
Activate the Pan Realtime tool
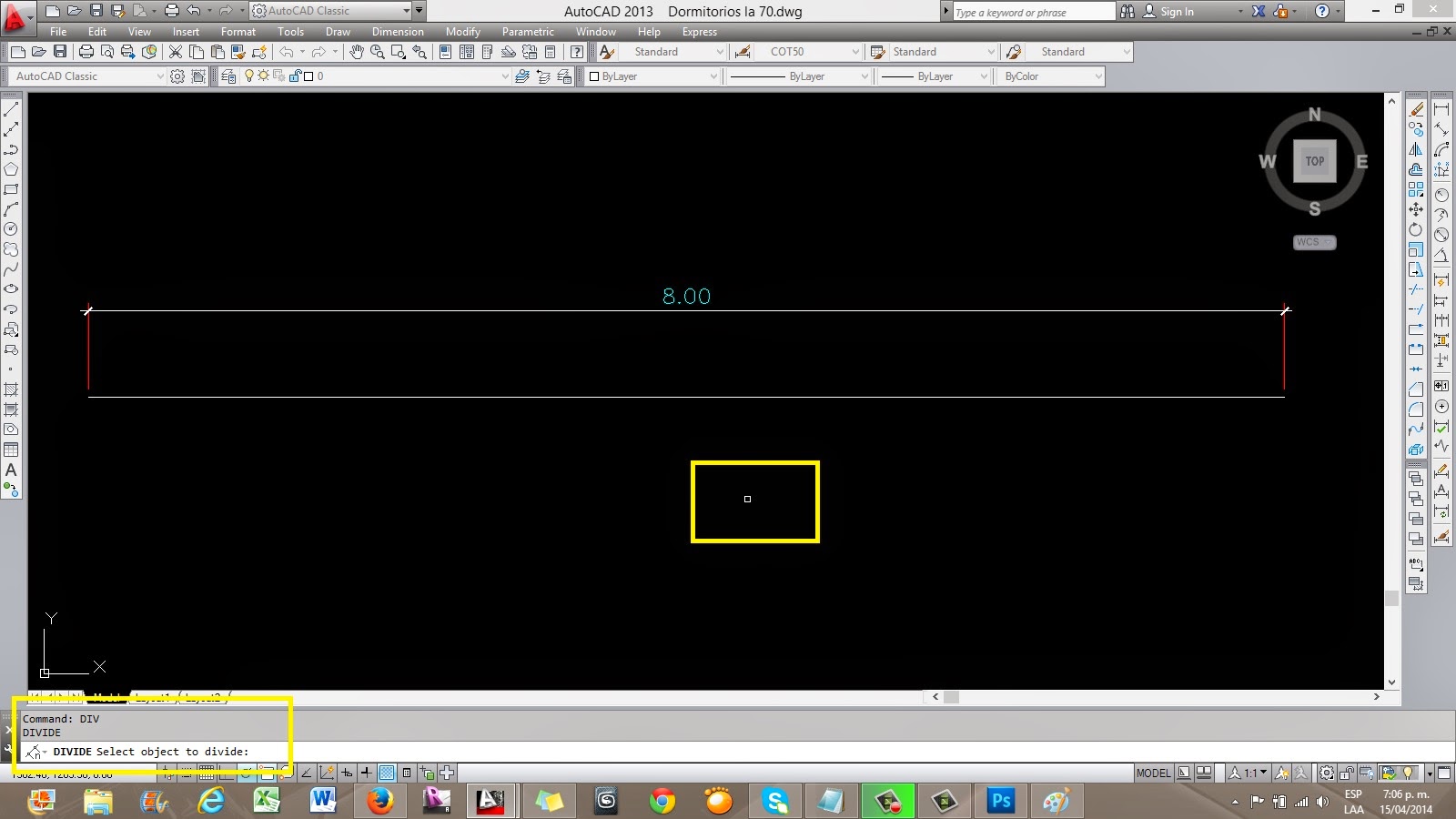356,52
